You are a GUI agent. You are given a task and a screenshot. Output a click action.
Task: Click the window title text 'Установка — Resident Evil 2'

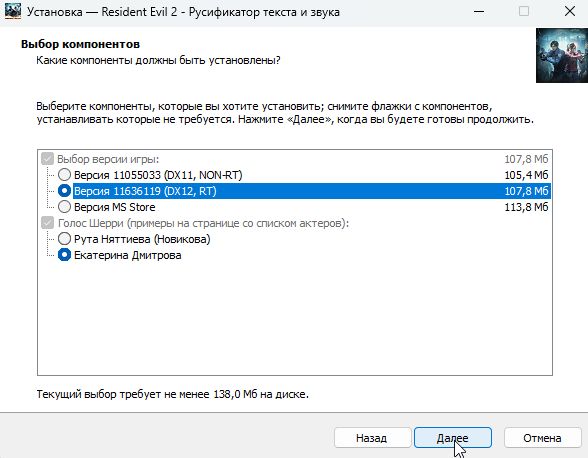(102, 12)
